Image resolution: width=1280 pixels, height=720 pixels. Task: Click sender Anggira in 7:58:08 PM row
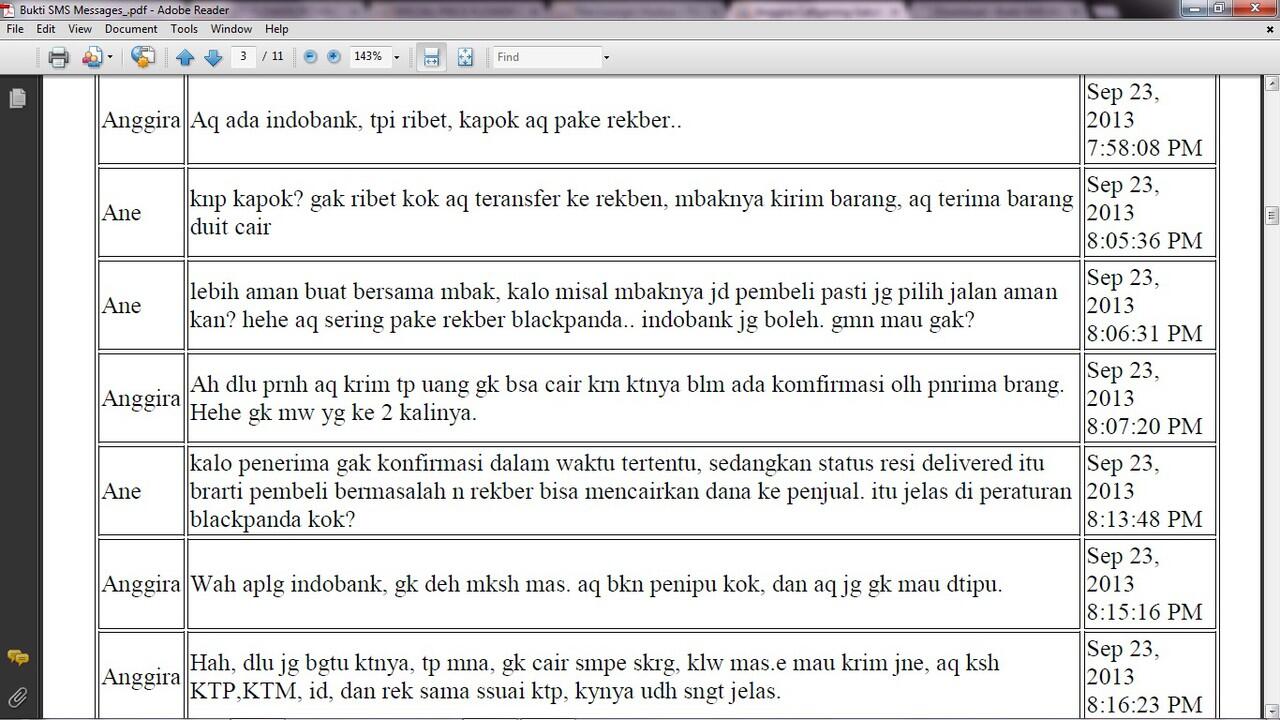[141, 120]
